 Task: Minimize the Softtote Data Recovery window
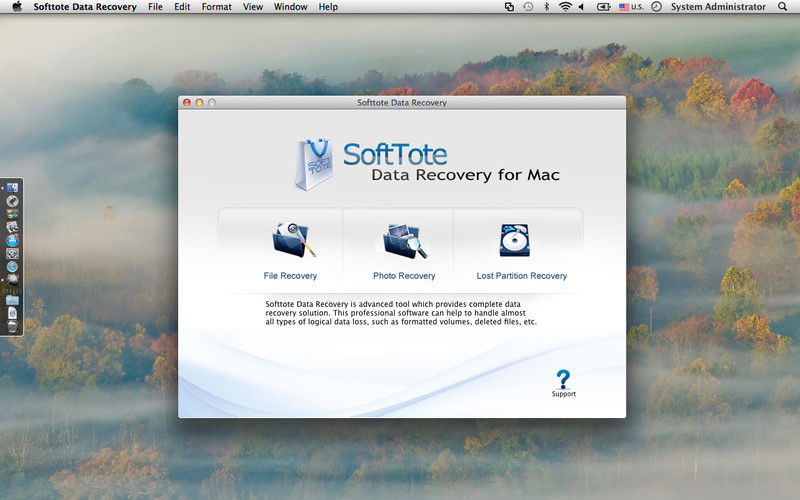[199, 103]
